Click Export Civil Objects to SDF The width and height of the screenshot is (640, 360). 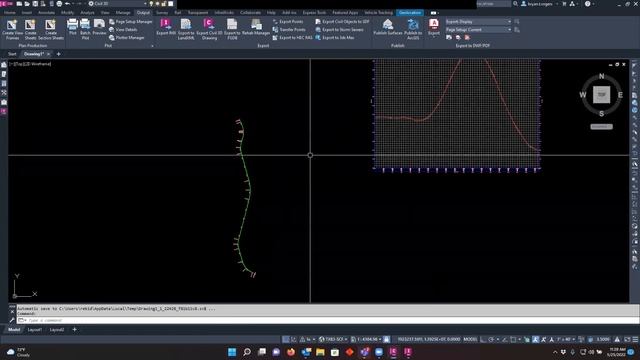pyautogui.click(x=342, y=22)
